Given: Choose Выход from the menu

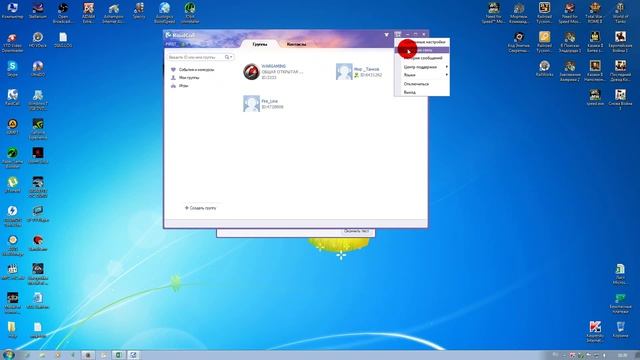Looking at the screenshot, I should 422,92.
